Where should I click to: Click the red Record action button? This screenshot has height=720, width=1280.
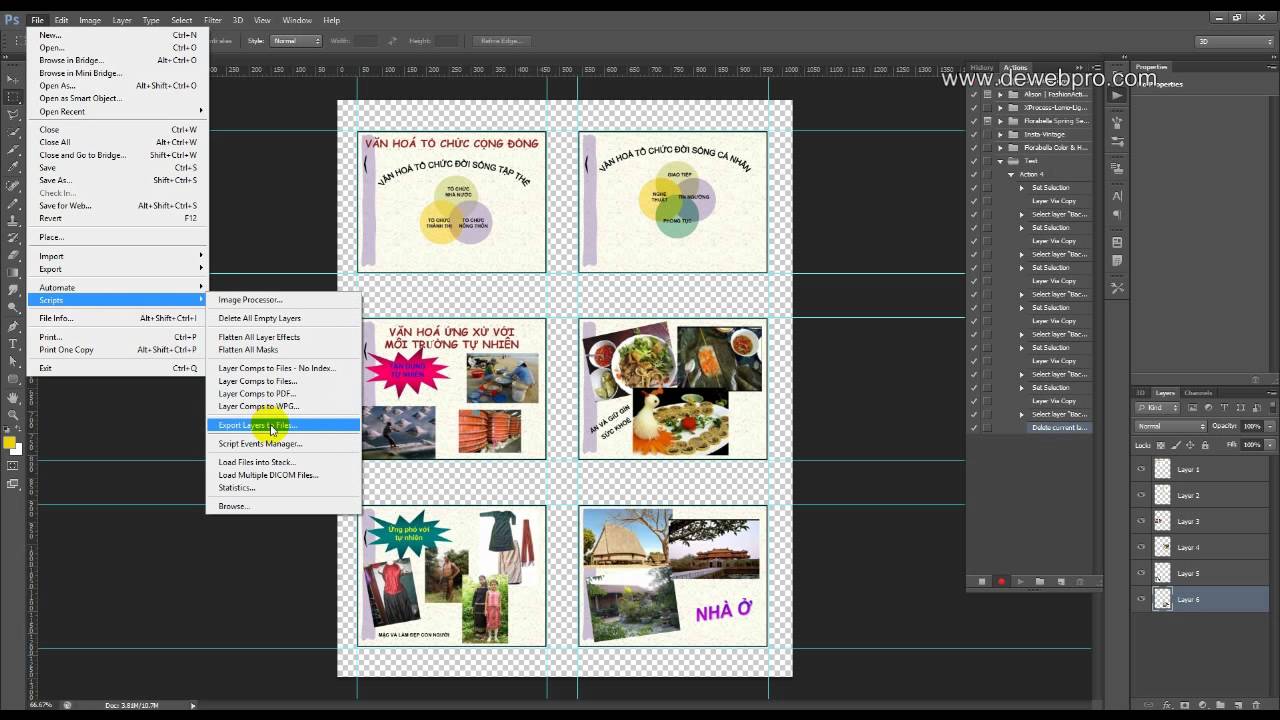tap(1001, 581)
